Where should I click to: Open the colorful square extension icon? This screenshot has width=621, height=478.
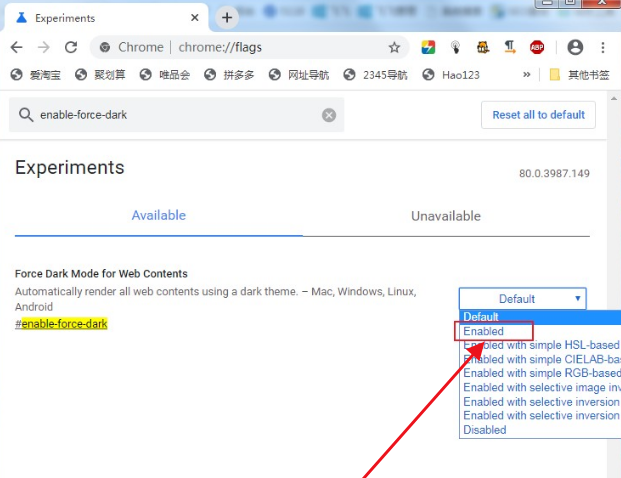click(428, 48)
